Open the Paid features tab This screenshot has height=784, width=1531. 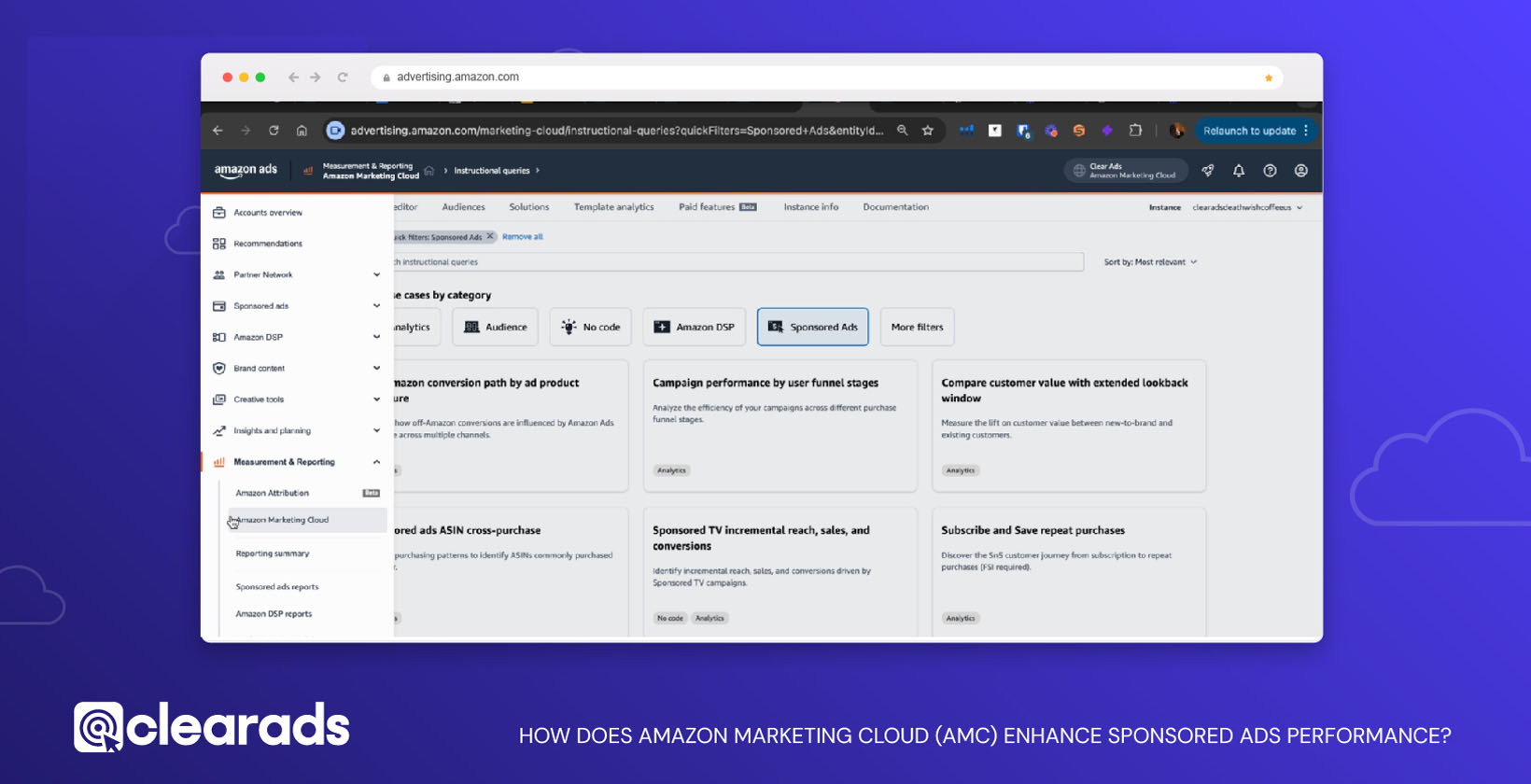point(717,207)
